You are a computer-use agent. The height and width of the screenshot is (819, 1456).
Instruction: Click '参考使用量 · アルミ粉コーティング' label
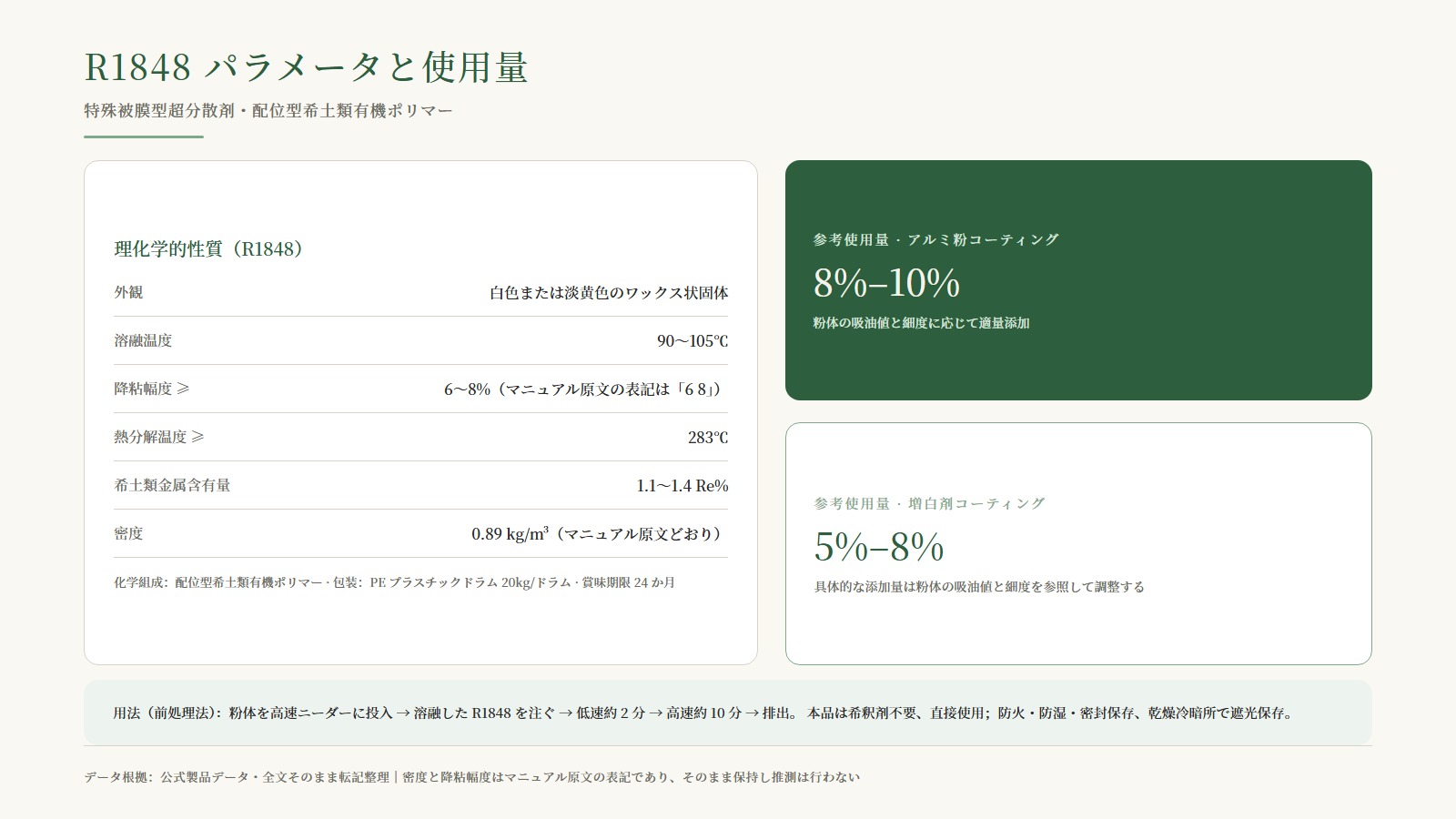point(936,239)
